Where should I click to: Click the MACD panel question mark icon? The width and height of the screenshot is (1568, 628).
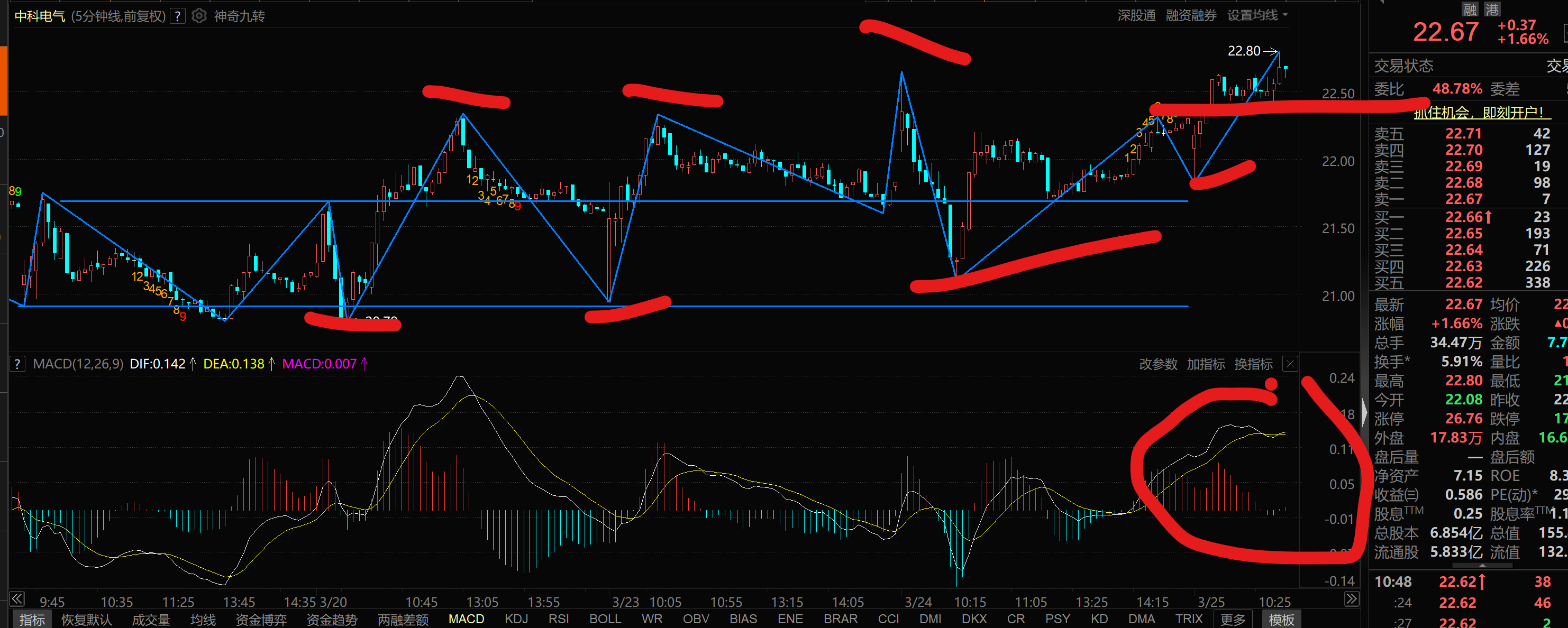tap(17, 364)
